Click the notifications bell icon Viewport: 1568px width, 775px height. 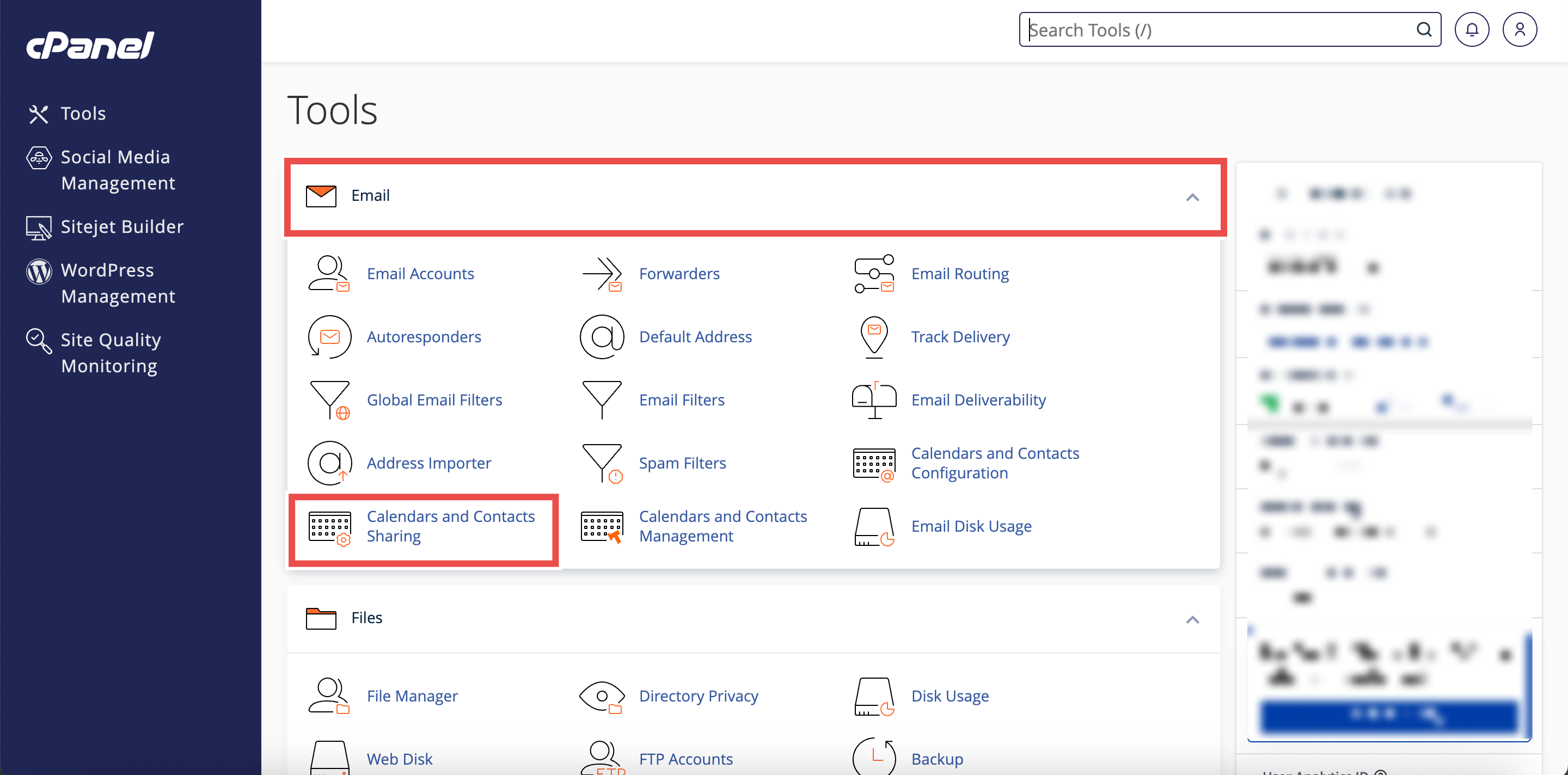coord(1471,30)
